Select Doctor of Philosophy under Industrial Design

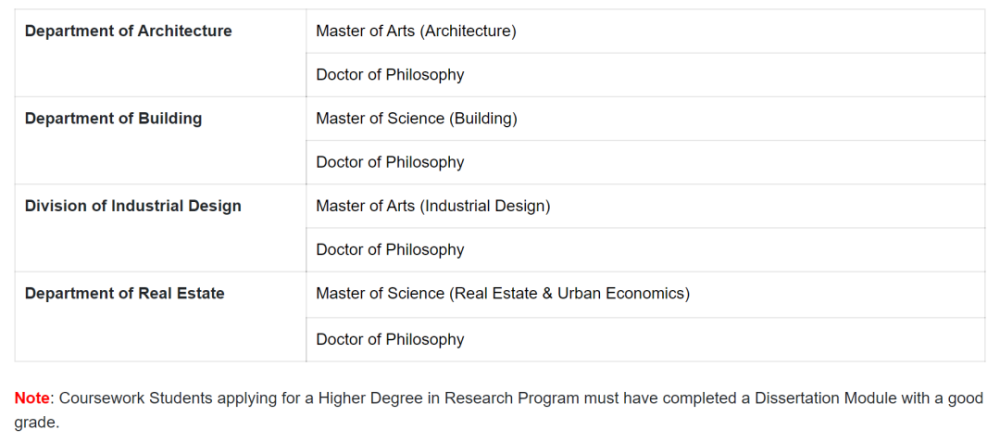[x=390, y=250]
